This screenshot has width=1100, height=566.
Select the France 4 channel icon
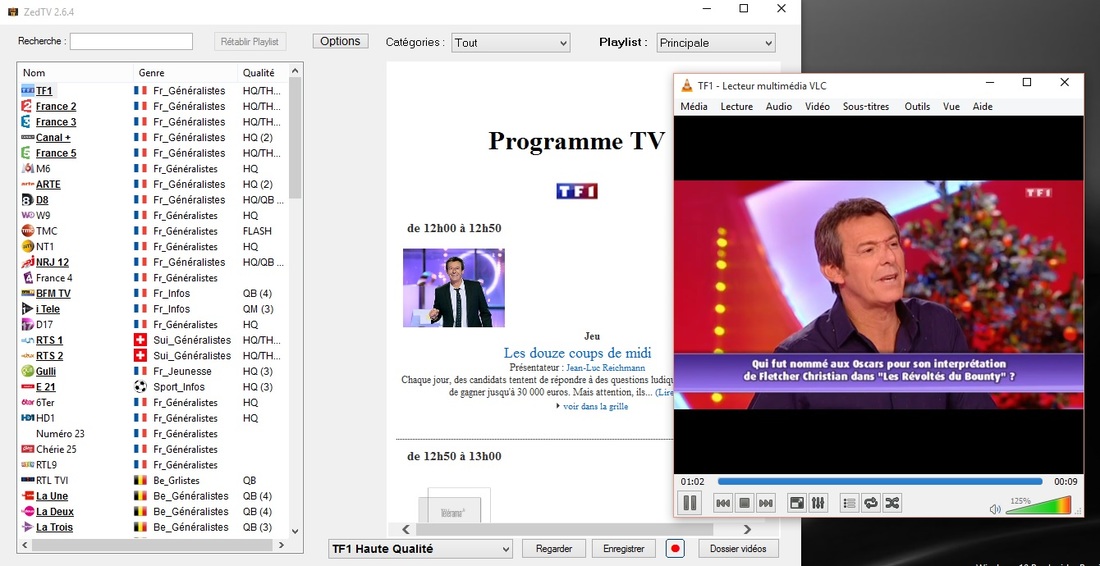pos(27,278)
